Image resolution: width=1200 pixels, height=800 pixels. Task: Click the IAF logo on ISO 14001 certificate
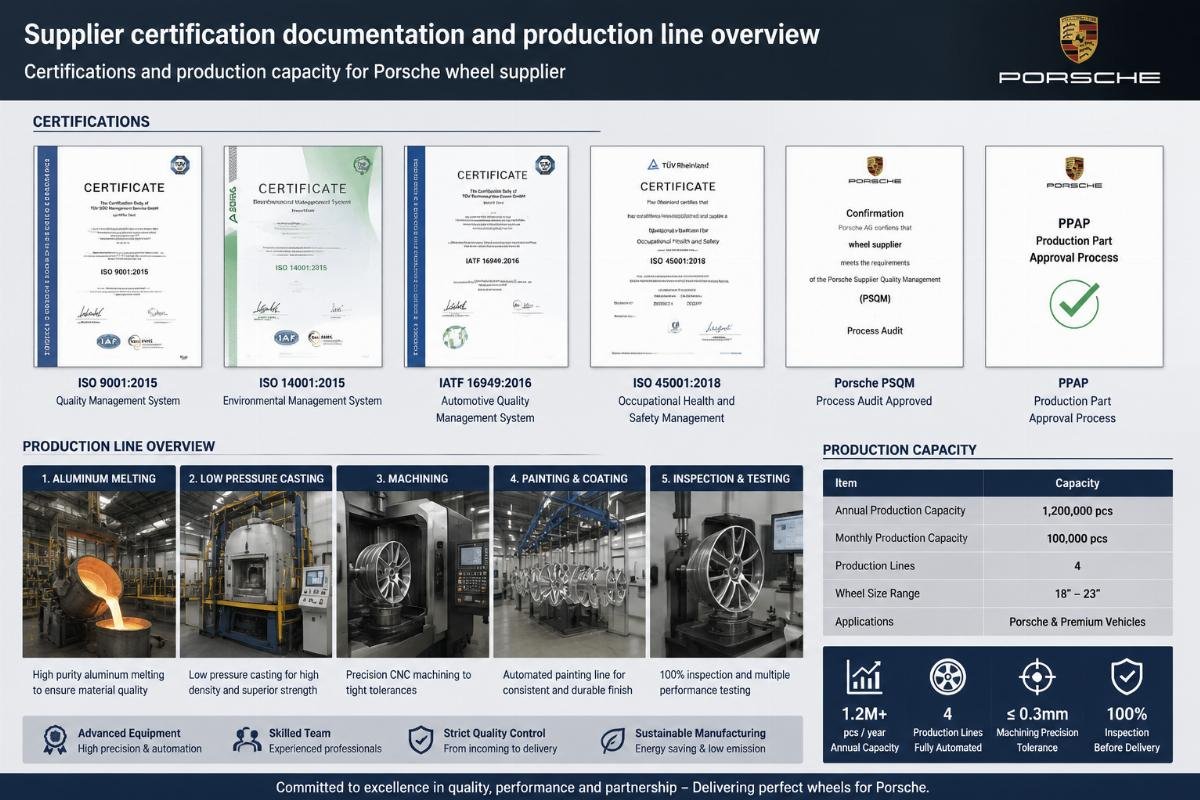point(286,338)
